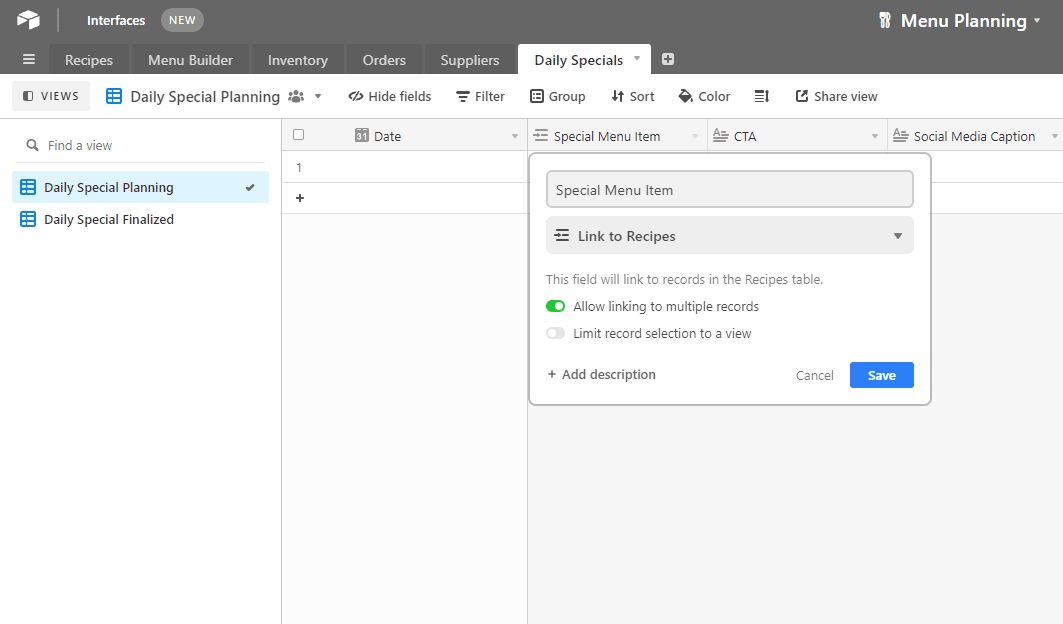Click the Save button

click(x=881, y=375)
